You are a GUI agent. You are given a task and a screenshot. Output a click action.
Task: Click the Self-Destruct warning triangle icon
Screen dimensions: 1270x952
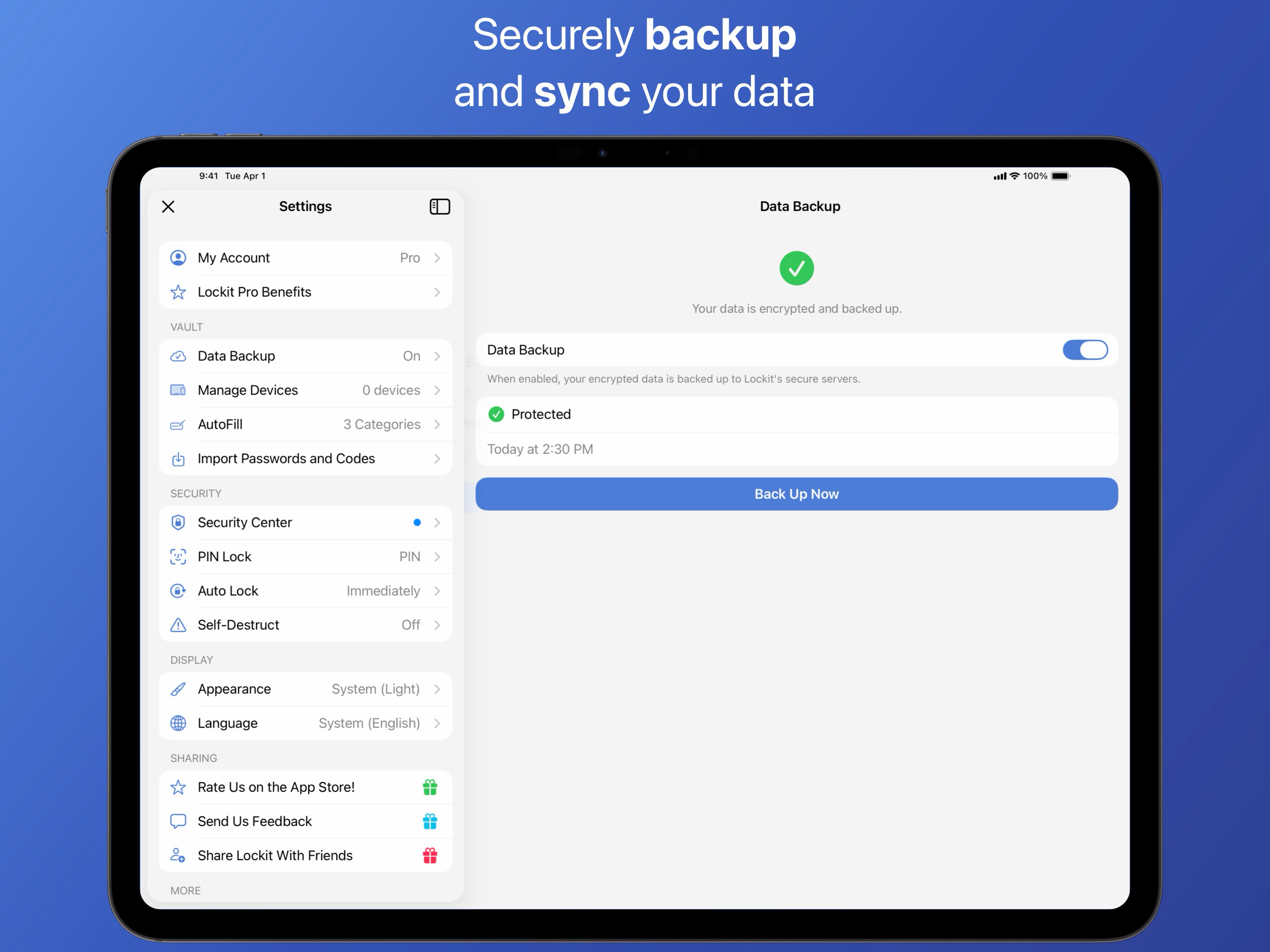[178, 625]
